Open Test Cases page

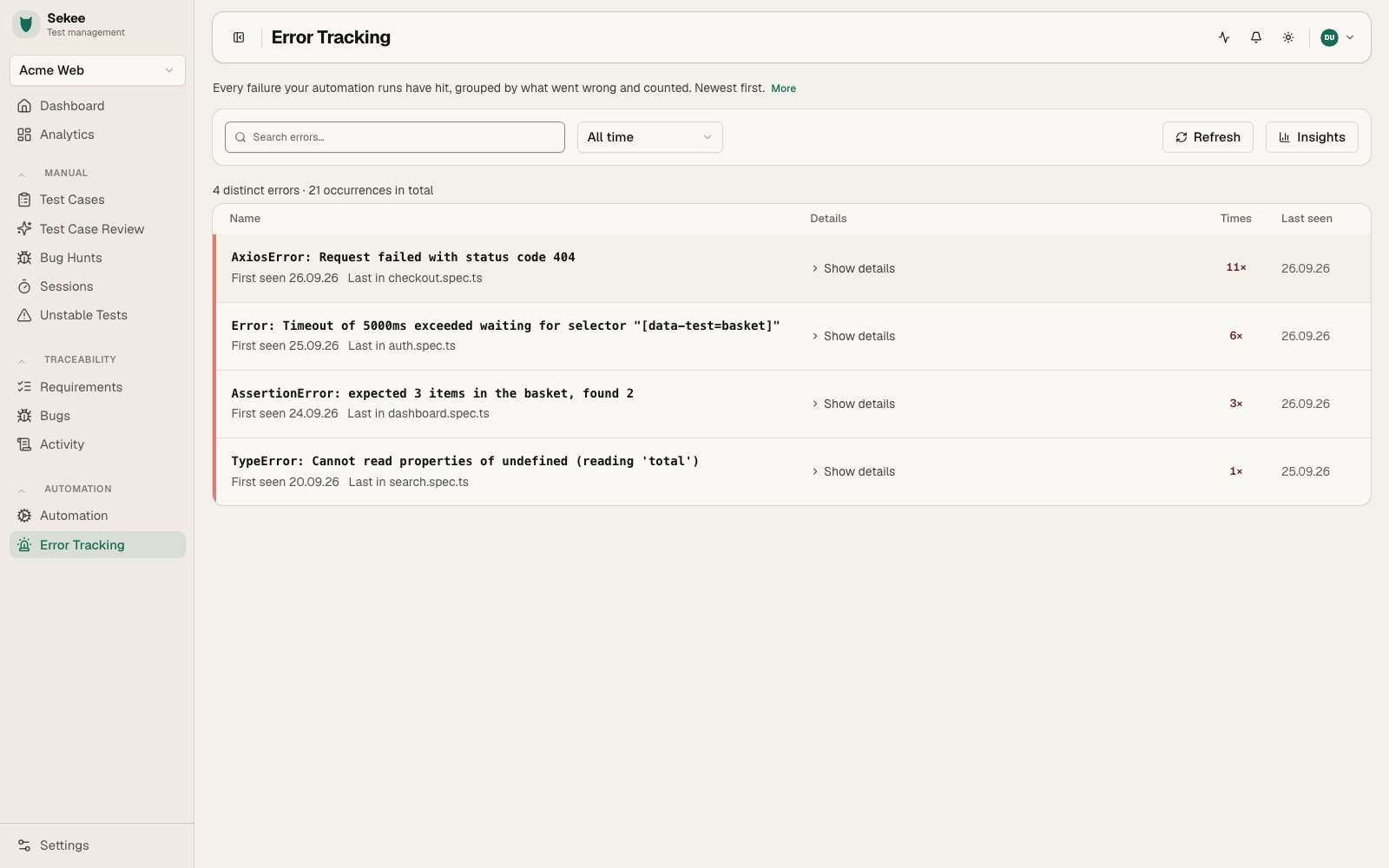[97, 200]
